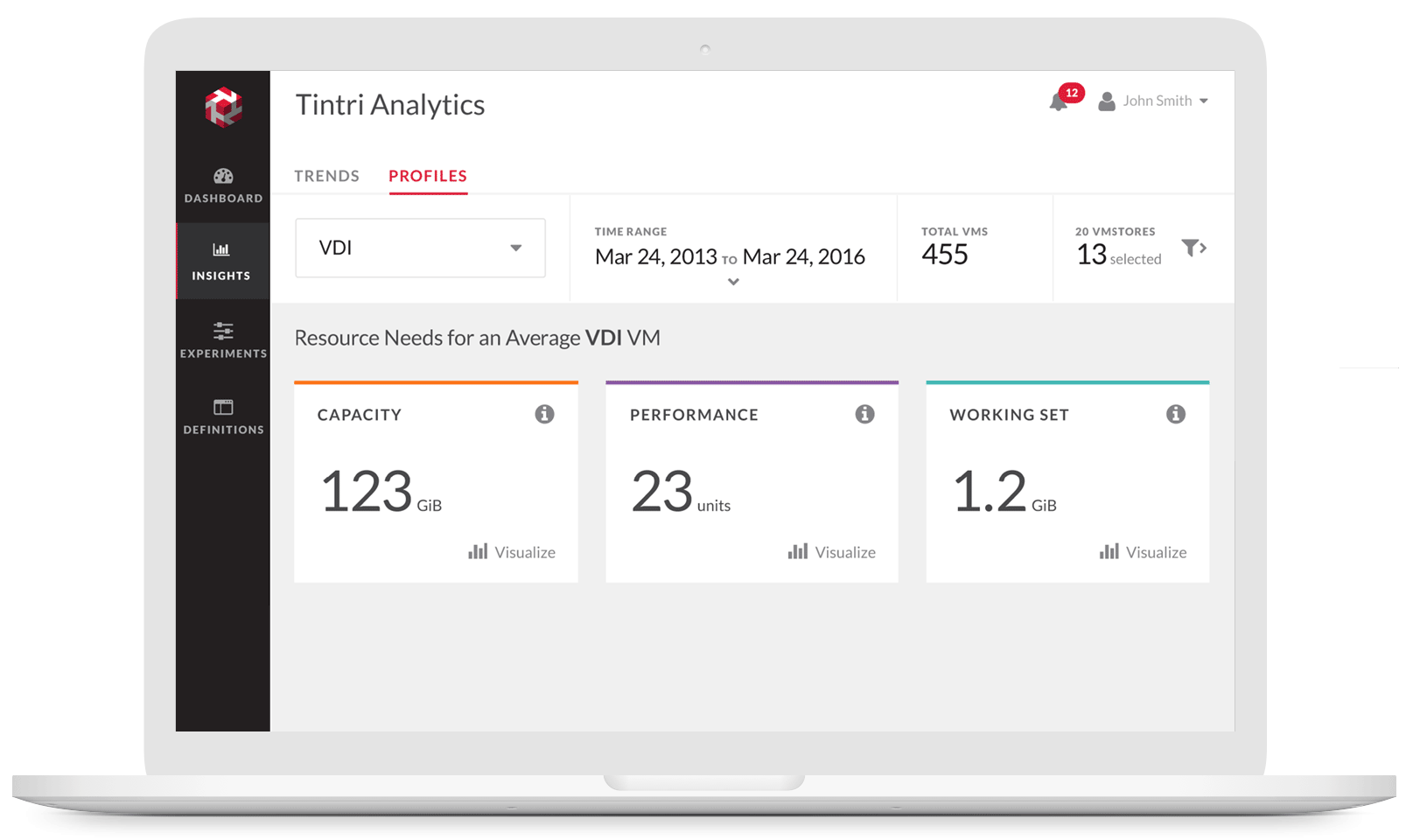This screenshot has height=840, width=1413.
Task: Show info for the Performance card
Action: tap(864, 414)
